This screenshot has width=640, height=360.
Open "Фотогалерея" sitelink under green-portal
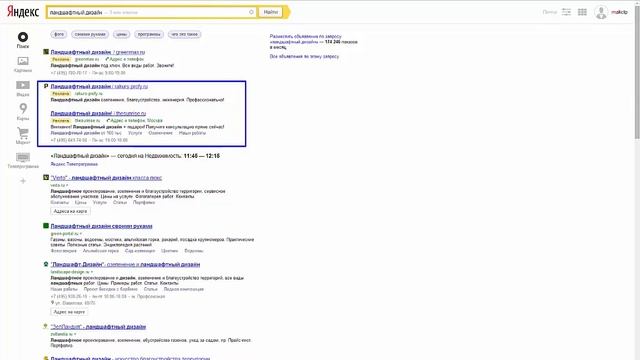64,251
